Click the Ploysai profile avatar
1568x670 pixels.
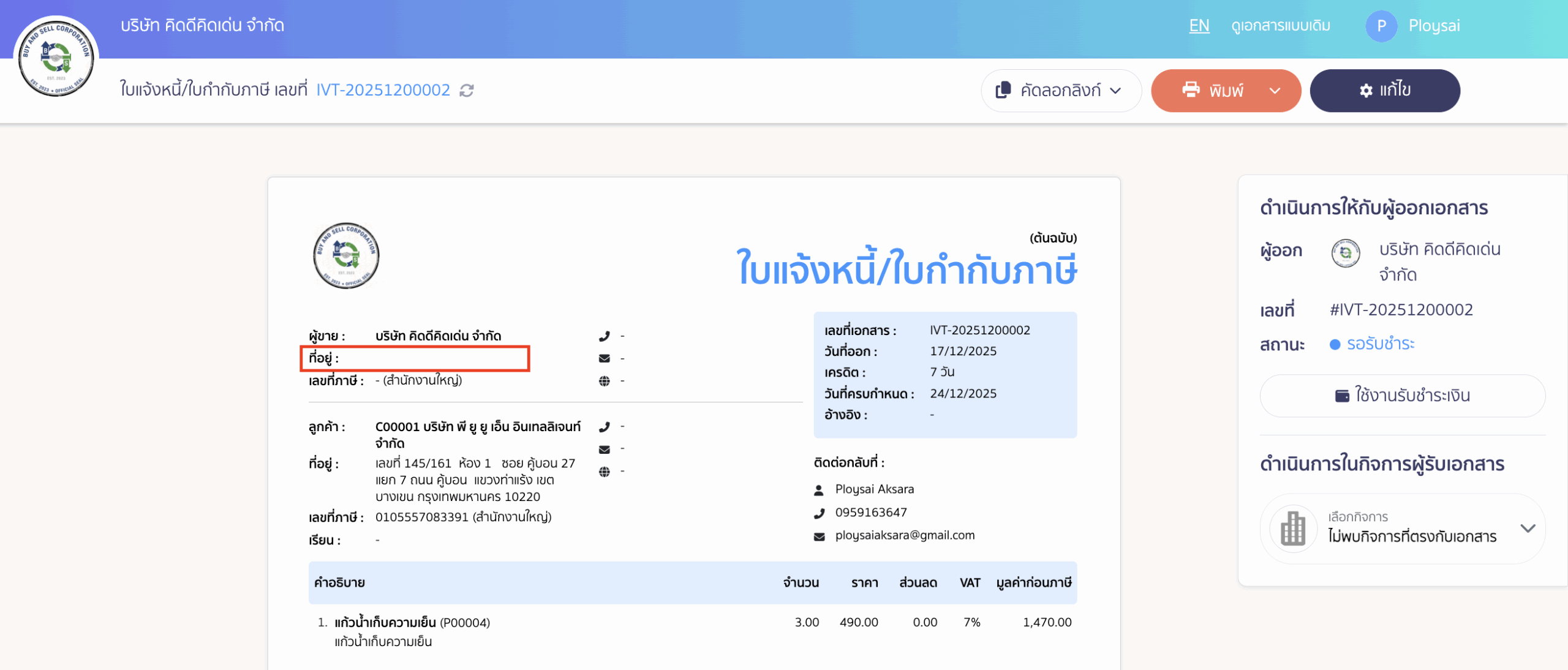coord(1382,26)
